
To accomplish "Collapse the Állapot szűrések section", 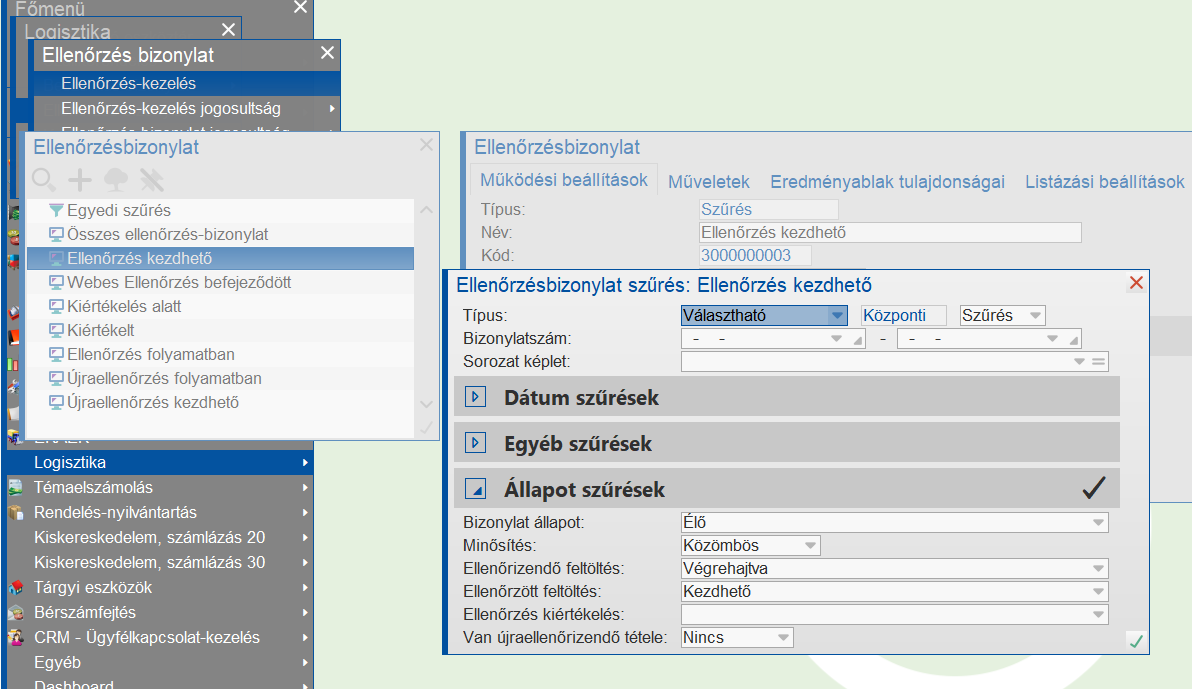I will pyautogui.click(x=475, y=489).
